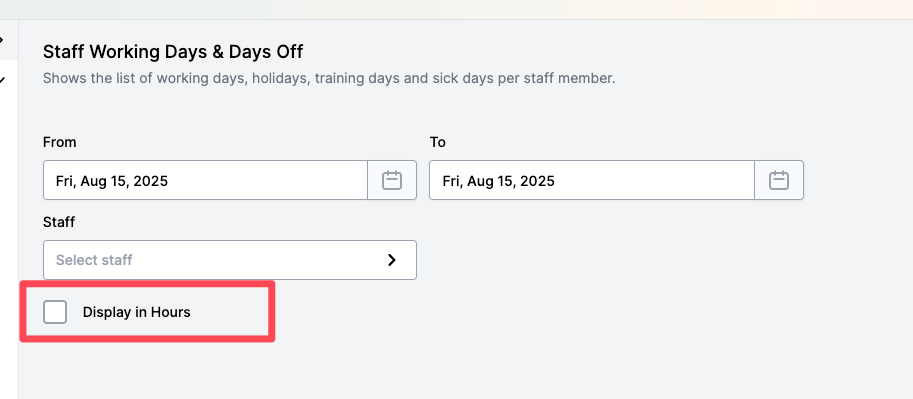Click the From date field showing Fri, Aug 15, 2025
Viewport: 913px width, 399px height.
pyautogui.click(x=206, y=180)
